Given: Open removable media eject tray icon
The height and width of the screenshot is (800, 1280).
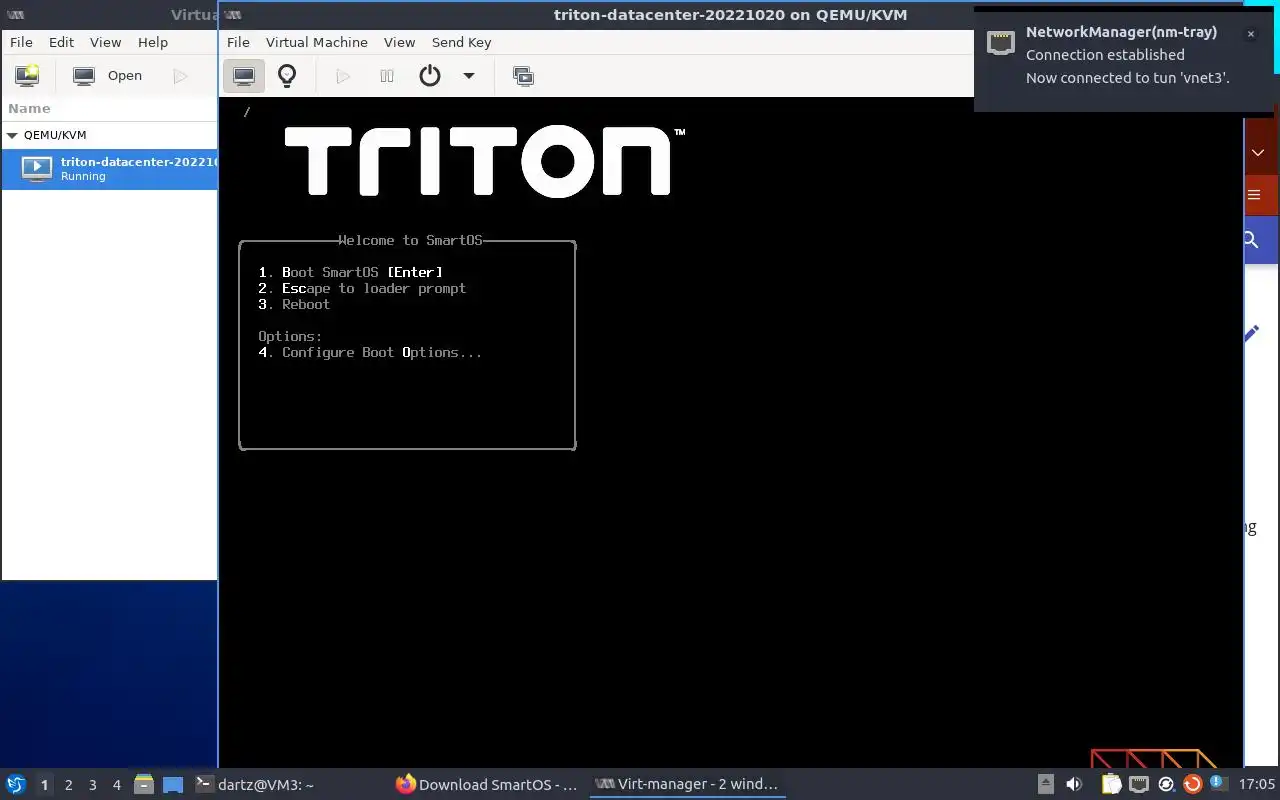Looking at the screenshot, I should pyautogui.click(x=1045, y=784).
